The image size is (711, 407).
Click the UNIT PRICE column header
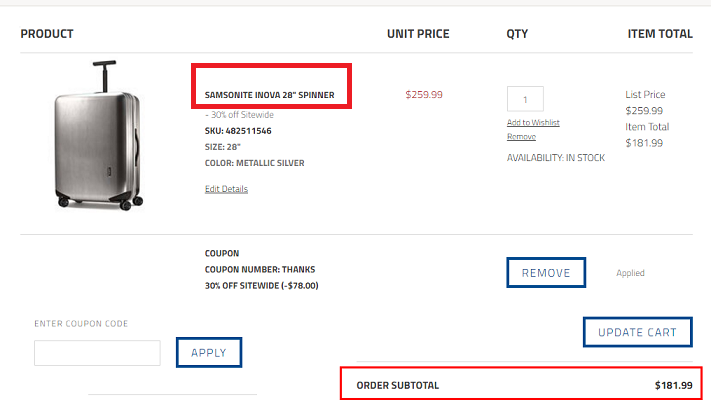click(418, 34)
